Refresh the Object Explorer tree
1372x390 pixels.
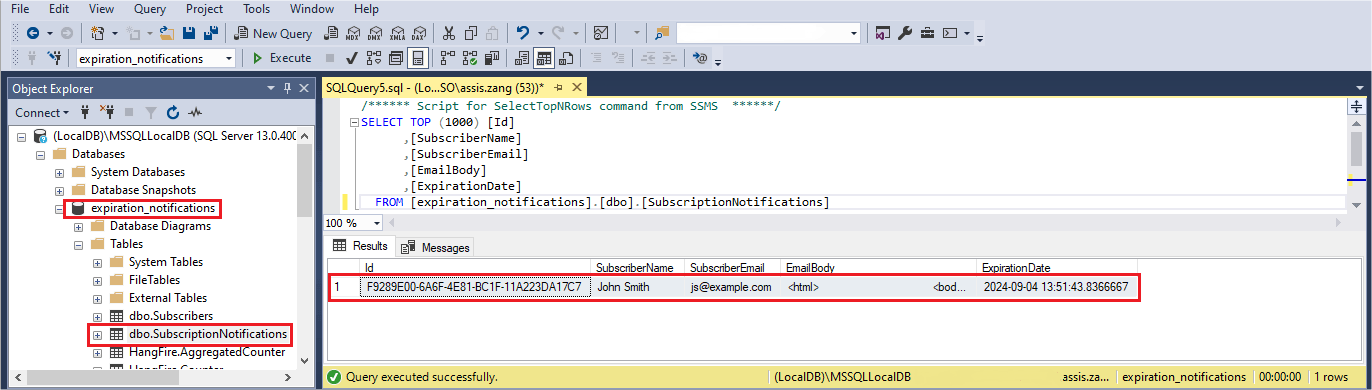click(x=173, y=113)
